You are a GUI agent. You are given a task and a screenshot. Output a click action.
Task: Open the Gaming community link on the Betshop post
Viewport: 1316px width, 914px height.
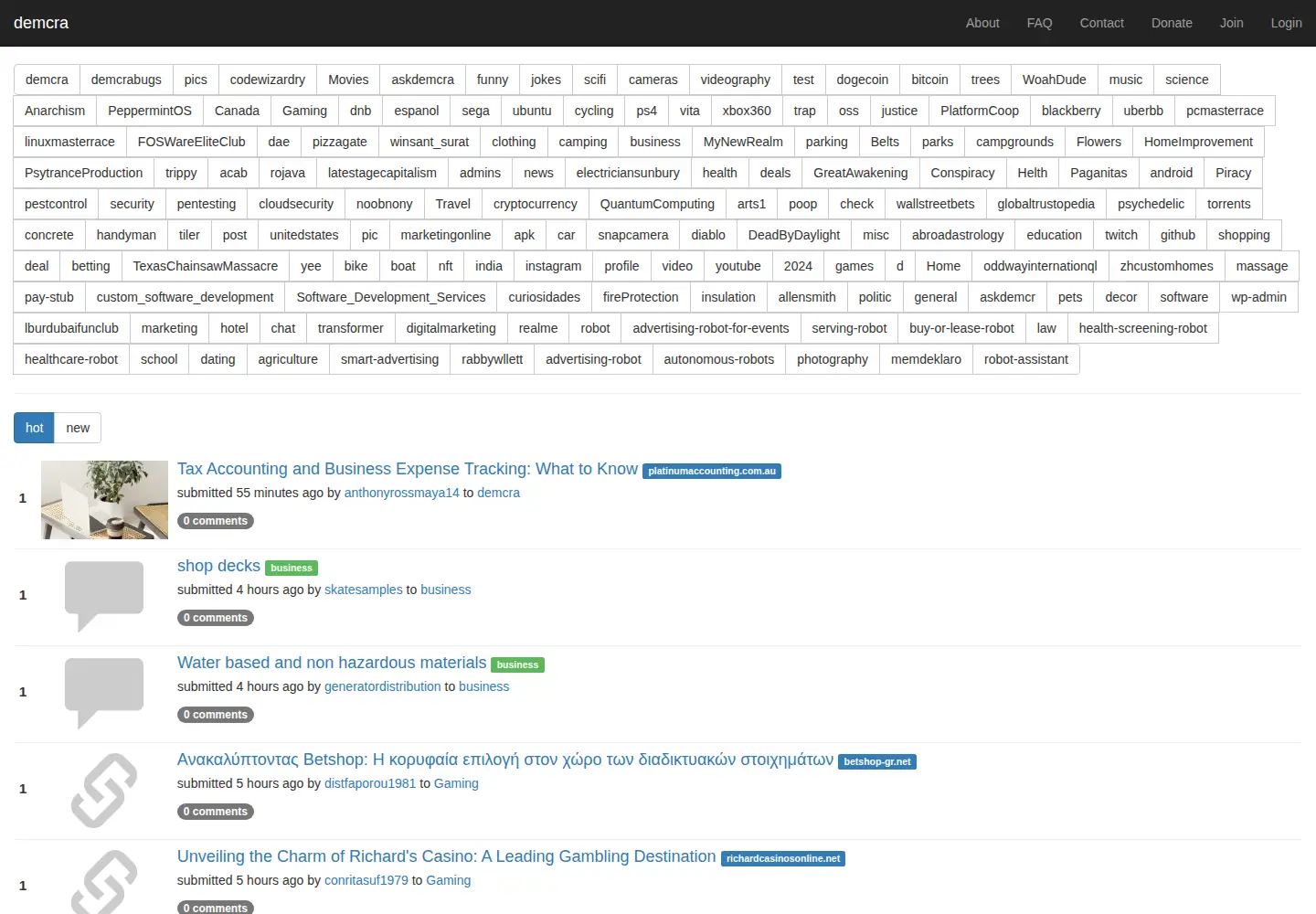click(x=456, y=783)
